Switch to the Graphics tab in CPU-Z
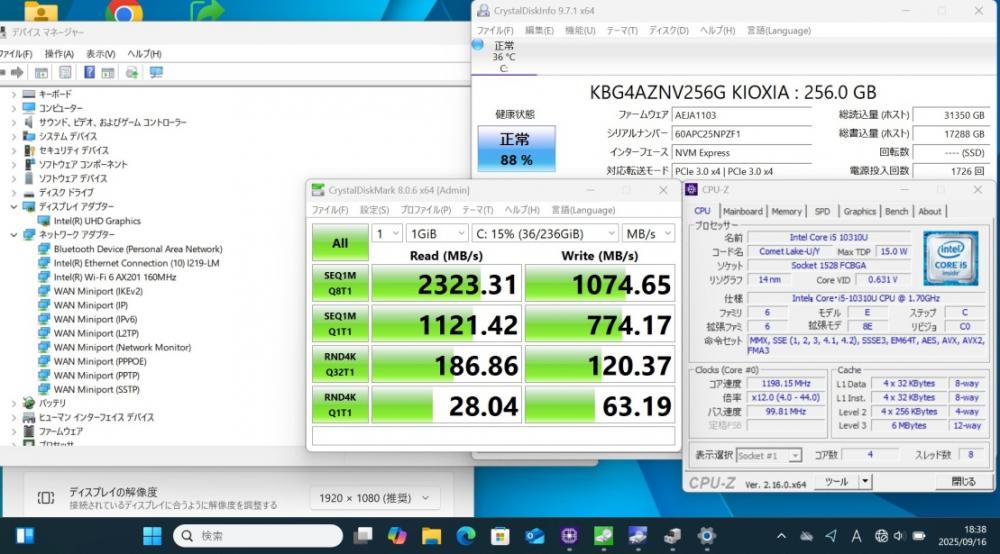The height and width of the screenshot is (554, 1000). (860, 211)
